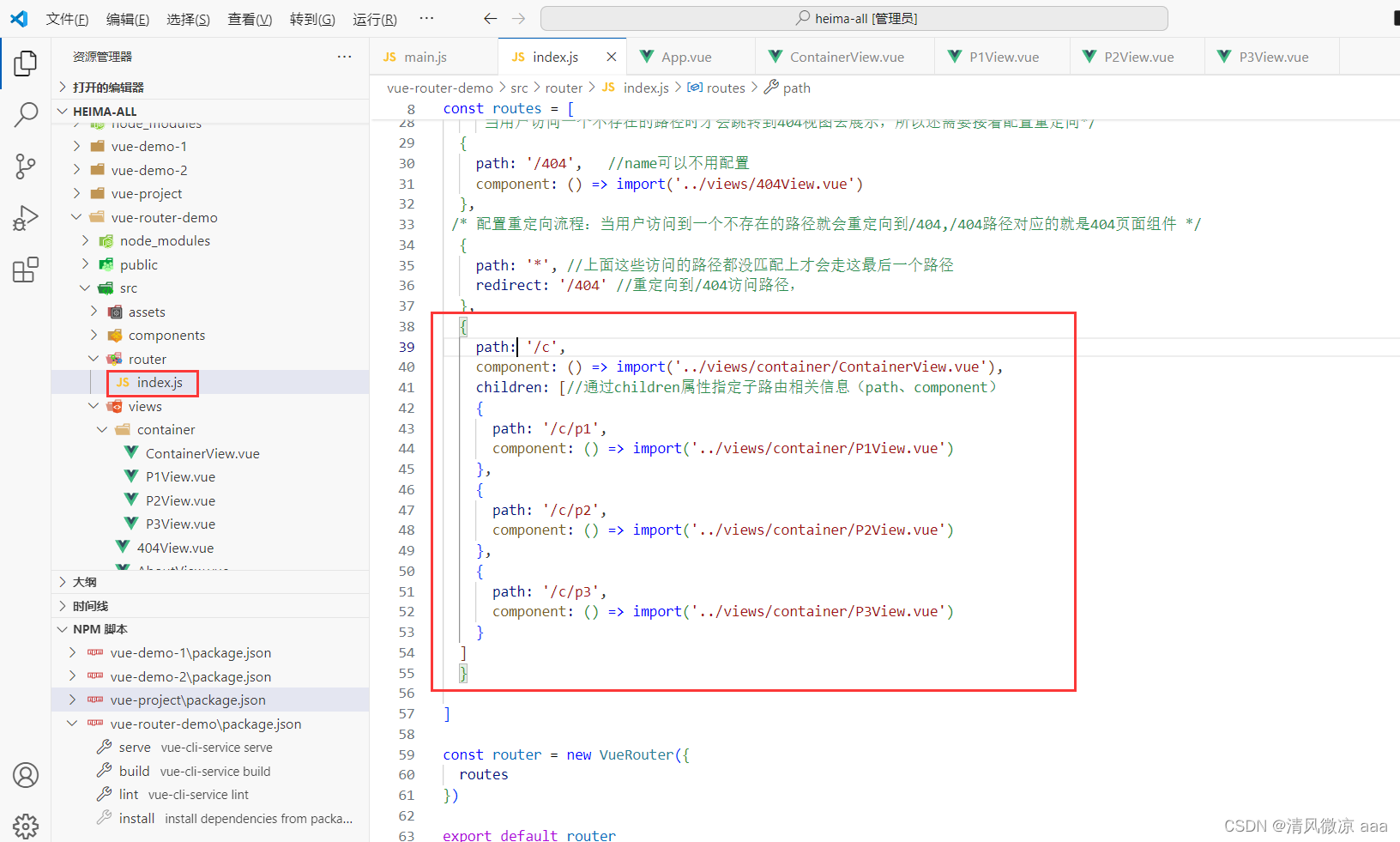Screen dimensions: 1400x842
Task: Open the Explorer view icon
Action: [x=26, y=63]
